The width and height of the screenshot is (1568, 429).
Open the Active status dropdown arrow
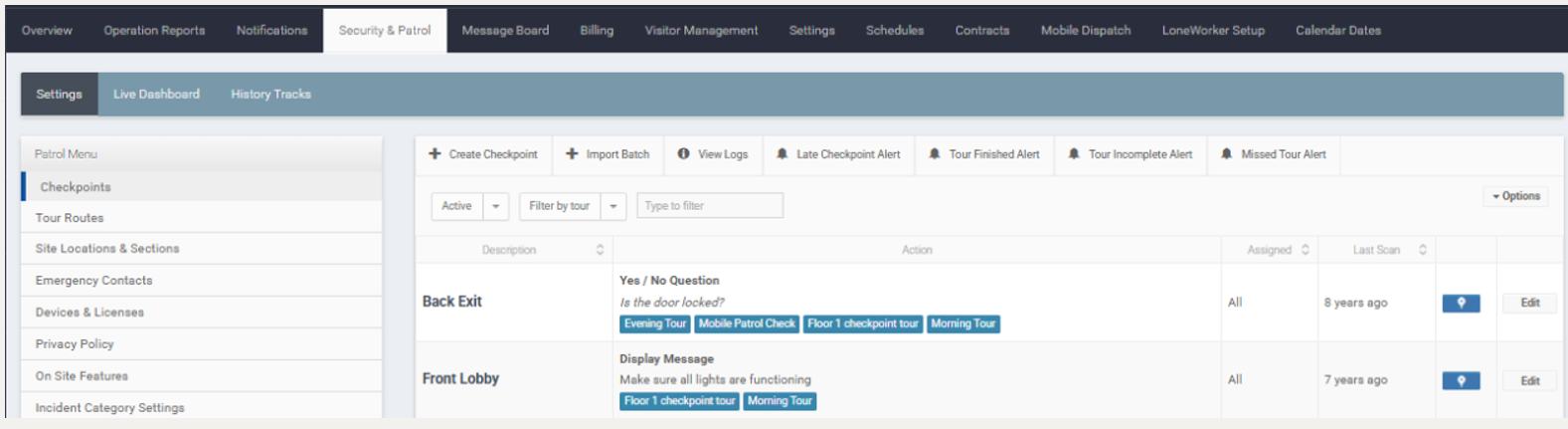[495, 206]
